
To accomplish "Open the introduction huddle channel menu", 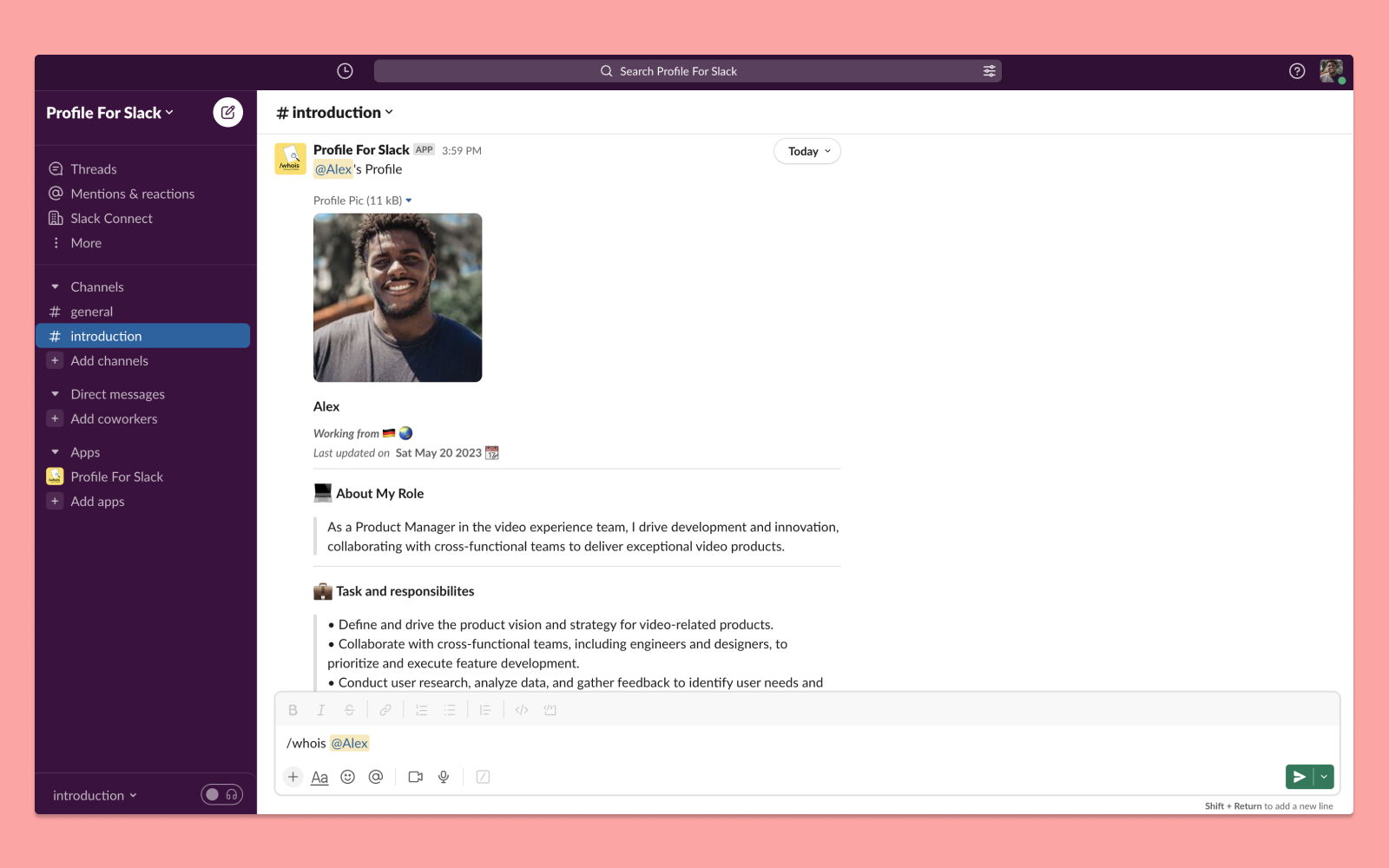I will pyautogui.click(x=95, y=795).
